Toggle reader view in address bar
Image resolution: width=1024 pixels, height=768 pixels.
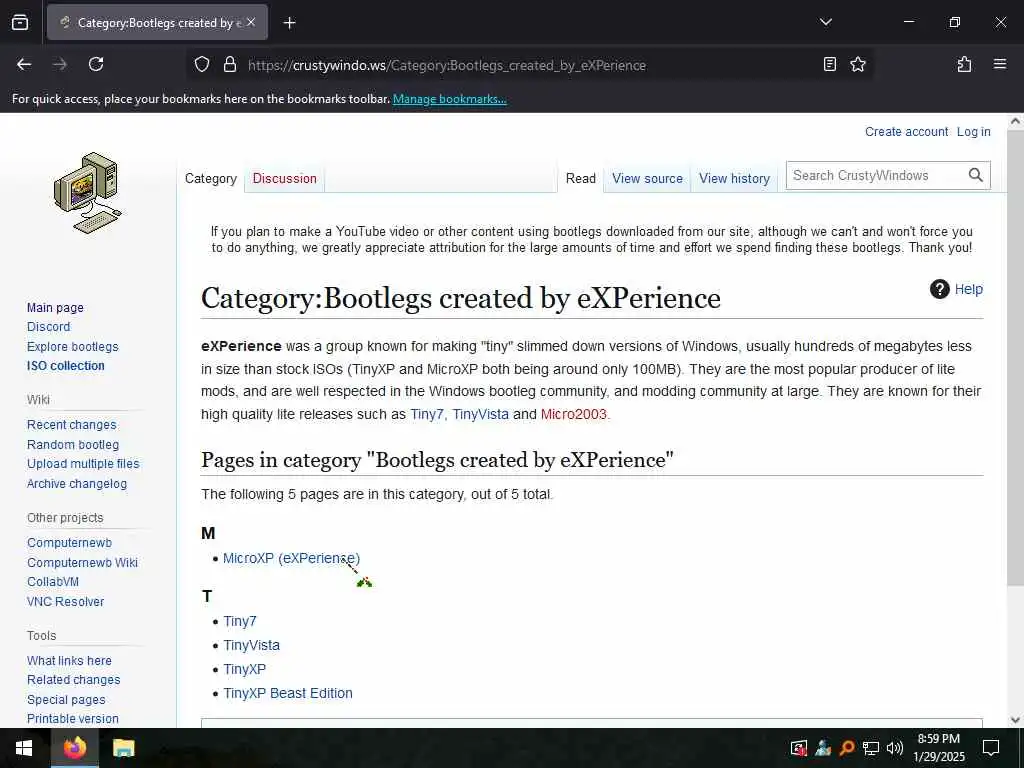[x=829, y=64]
